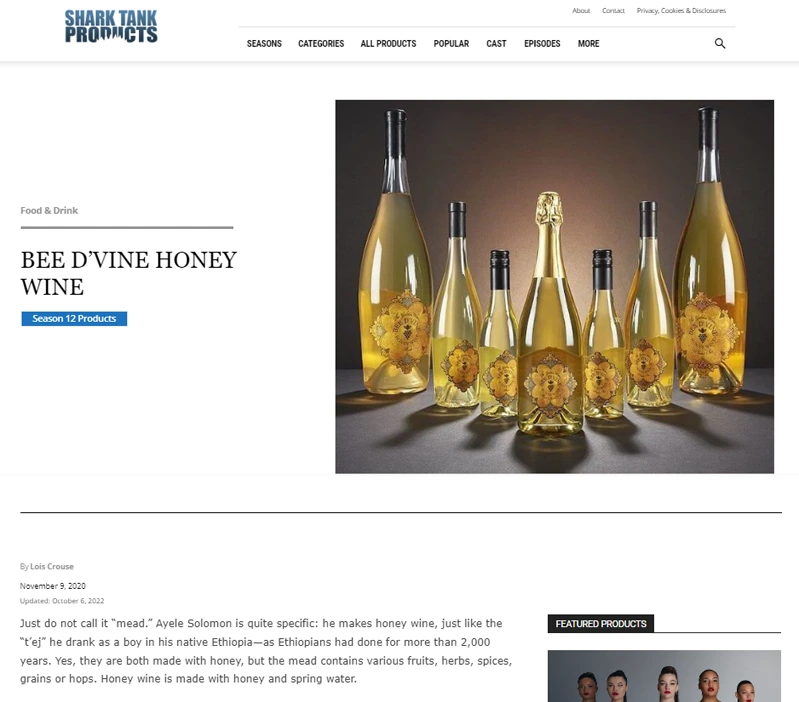Image resolution: width=799 pixels, height=702 pixels.
Task: Open the Food & Drink category link
Action: (49, 210)
